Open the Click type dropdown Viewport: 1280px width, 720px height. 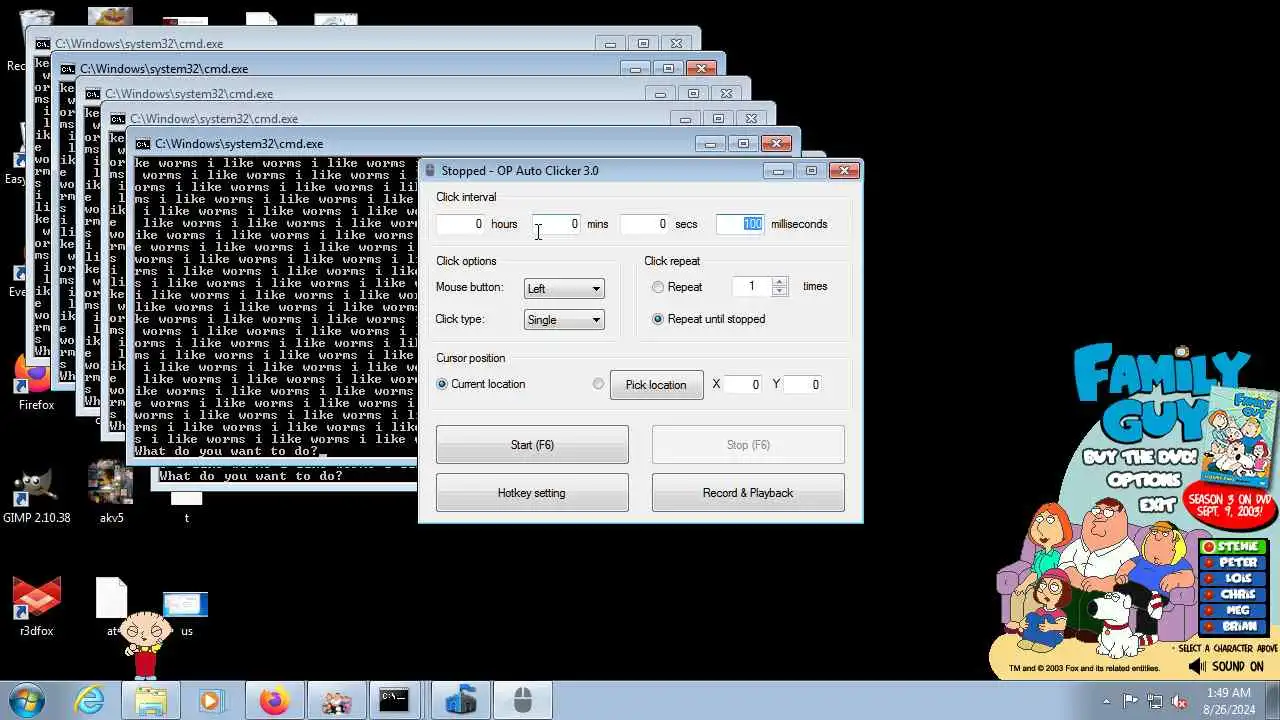coord(564,320)
